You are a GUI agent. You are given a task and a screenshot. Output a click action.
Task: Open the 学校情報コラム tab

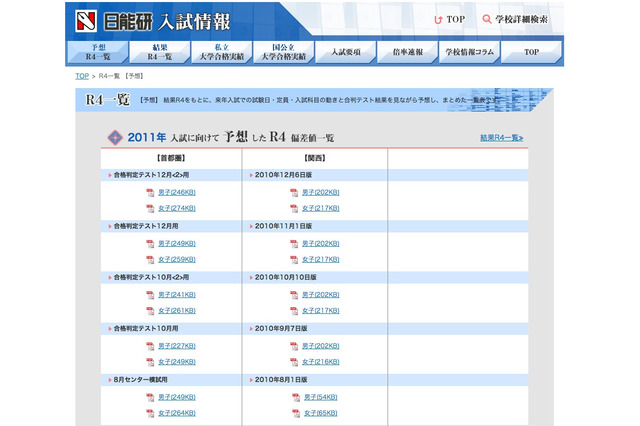point(469,52)
